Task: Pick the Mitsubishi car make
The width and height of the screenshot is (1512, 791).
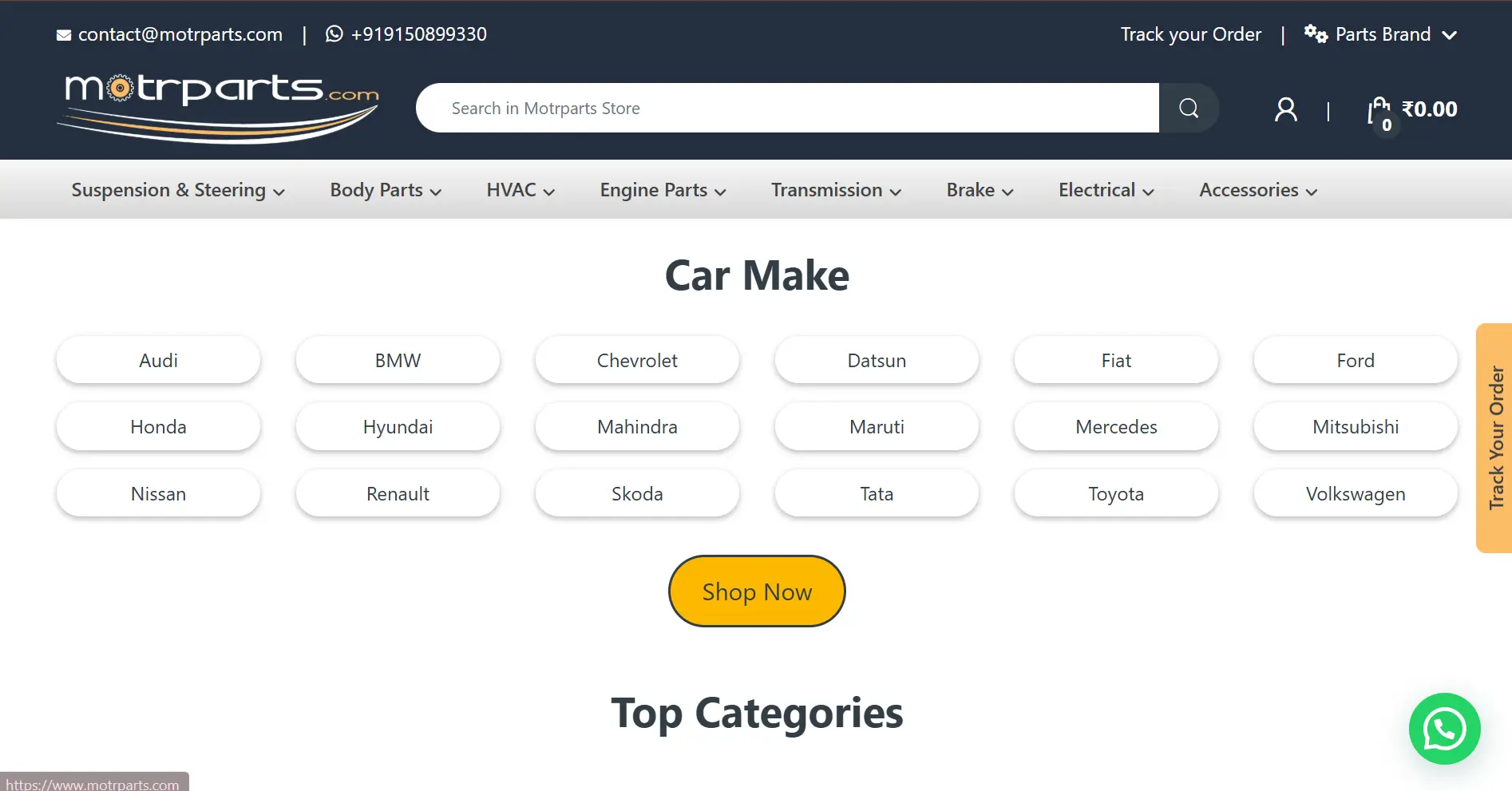Action: coord(1356,427)
